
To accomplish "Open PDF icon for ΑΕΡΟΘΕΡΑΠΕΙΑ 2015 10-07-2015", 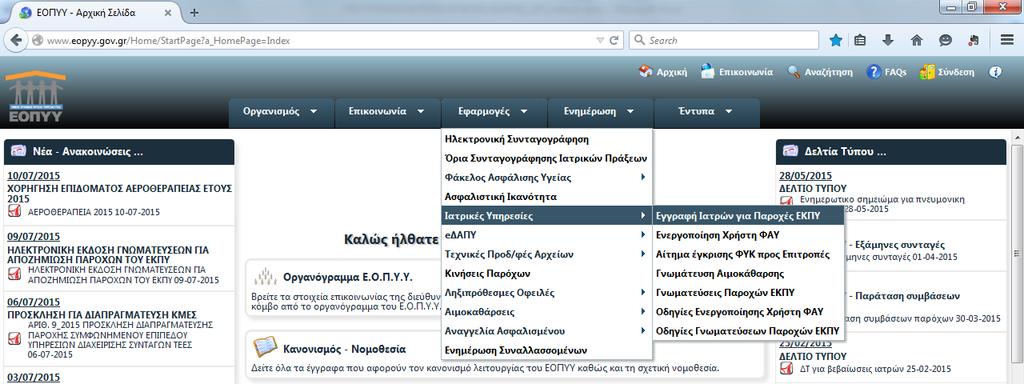I will (14, 211).
